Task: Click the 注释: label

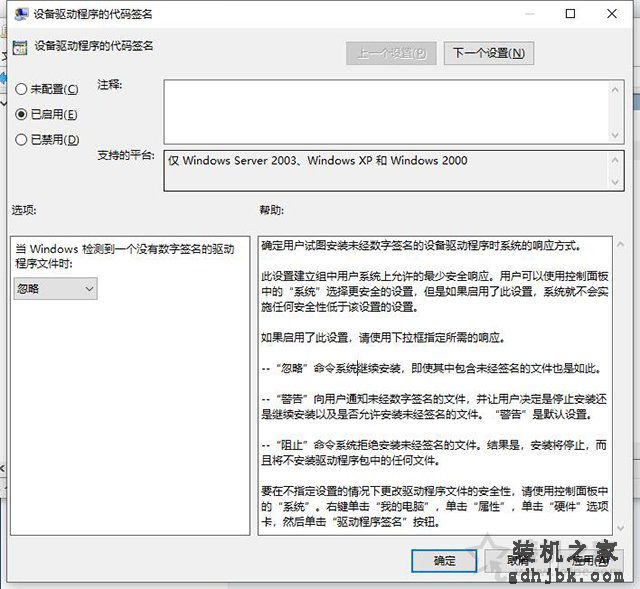Action: 110,85
